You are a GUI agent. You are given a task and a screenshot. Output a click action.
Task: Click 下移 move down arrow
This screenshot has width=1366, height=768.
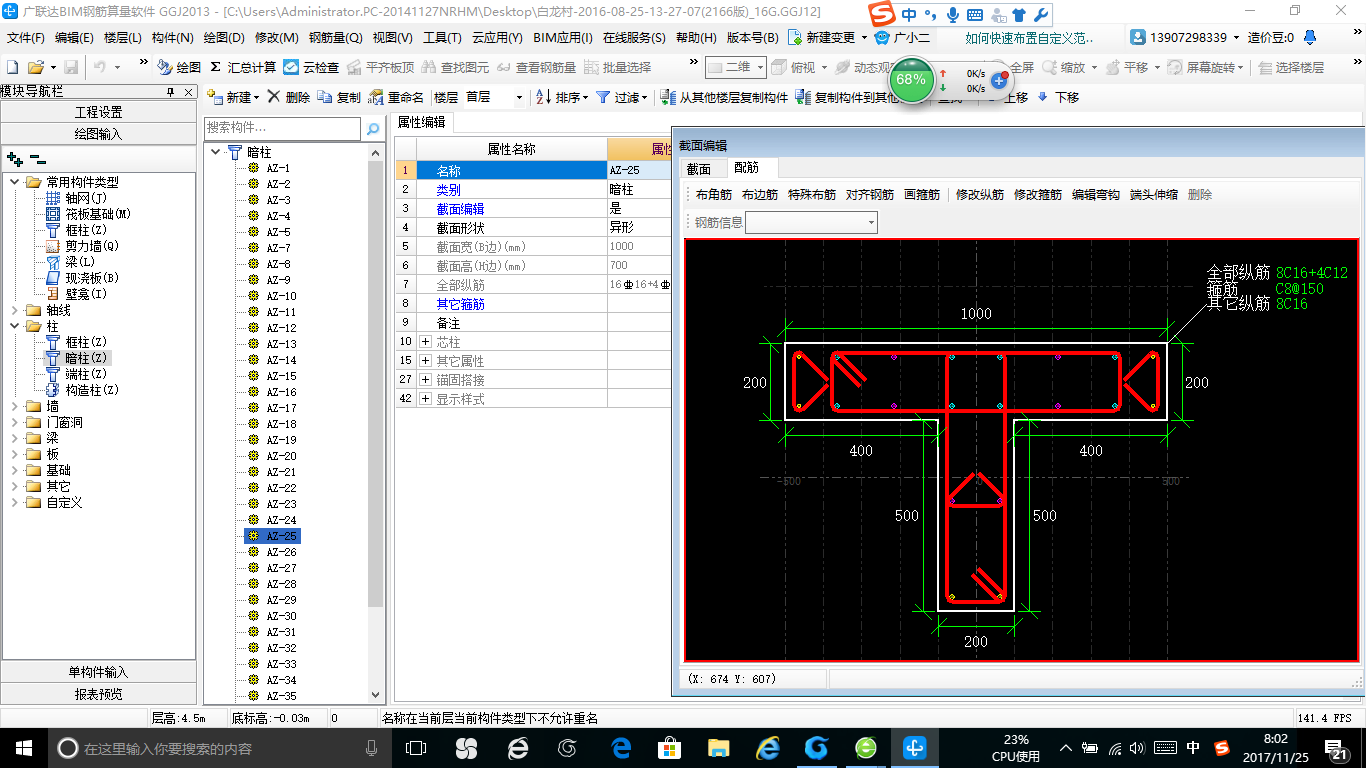tap(1058, 97)
